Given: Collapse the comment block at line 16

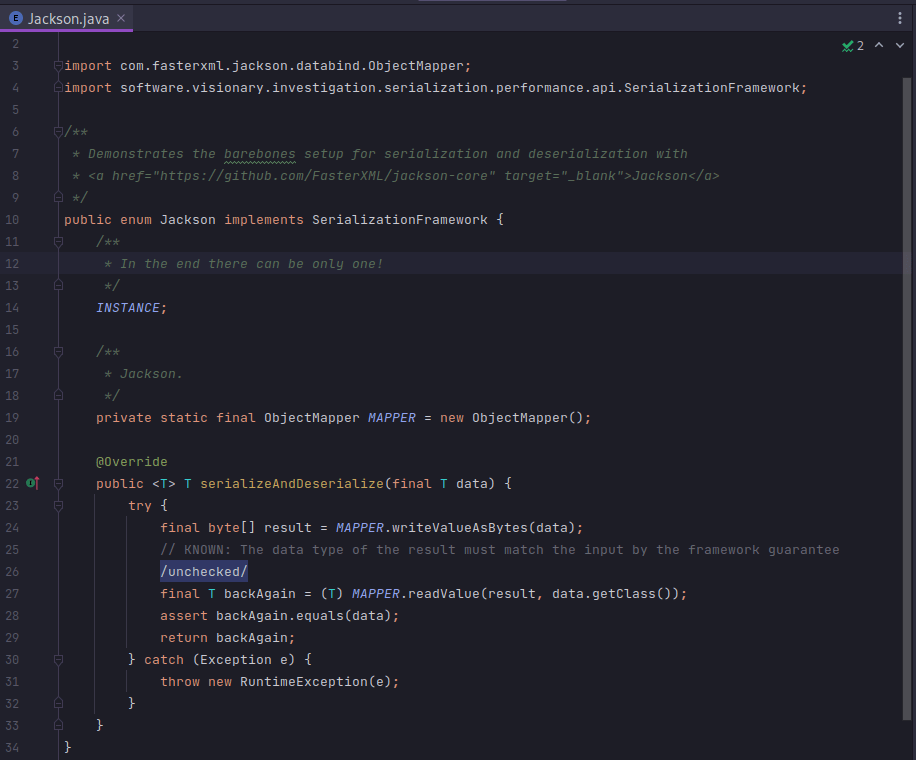Looking at the screenshot, I should click(58, 351).
